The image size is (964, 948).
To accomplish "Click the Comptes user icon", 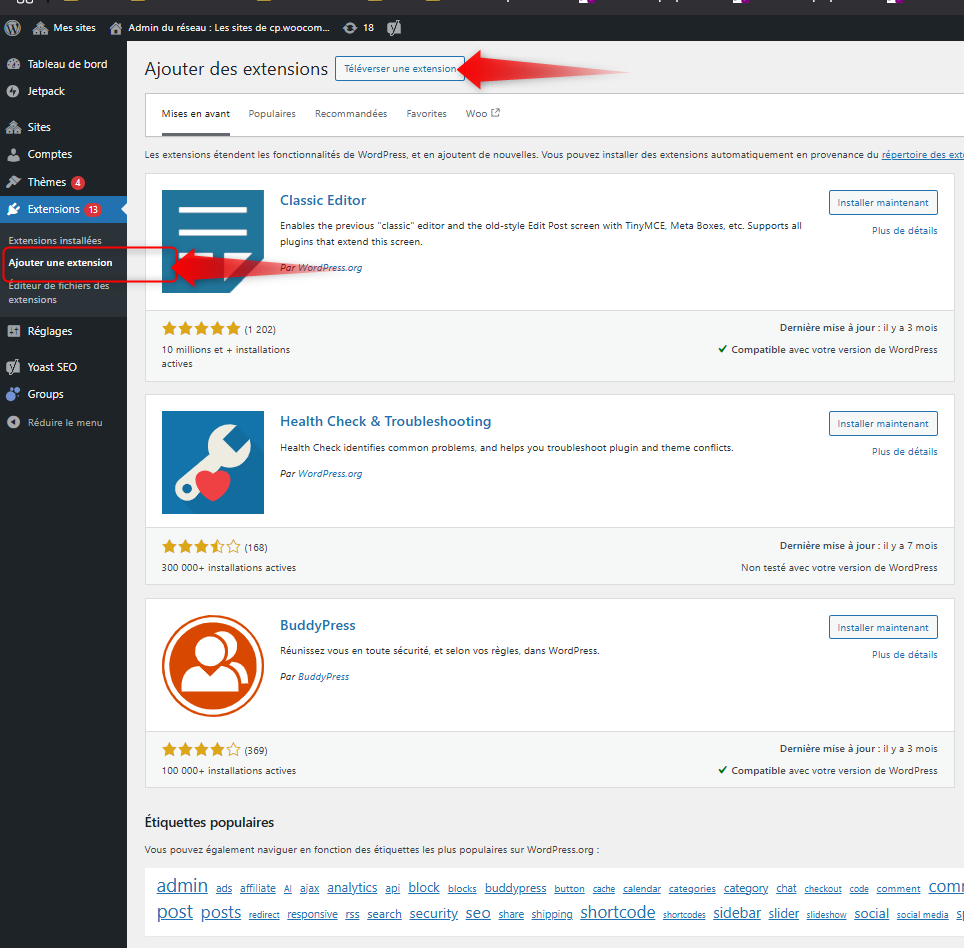I will (x=13, y=154).
